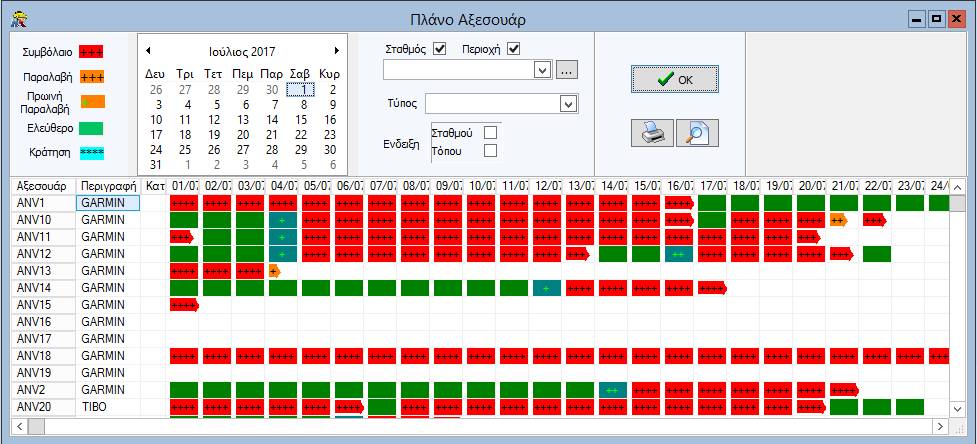Toggle the Περιοχή checkbox
Image resolution: width=977 pixels, height=444 pixels.
tap(513, 49)
